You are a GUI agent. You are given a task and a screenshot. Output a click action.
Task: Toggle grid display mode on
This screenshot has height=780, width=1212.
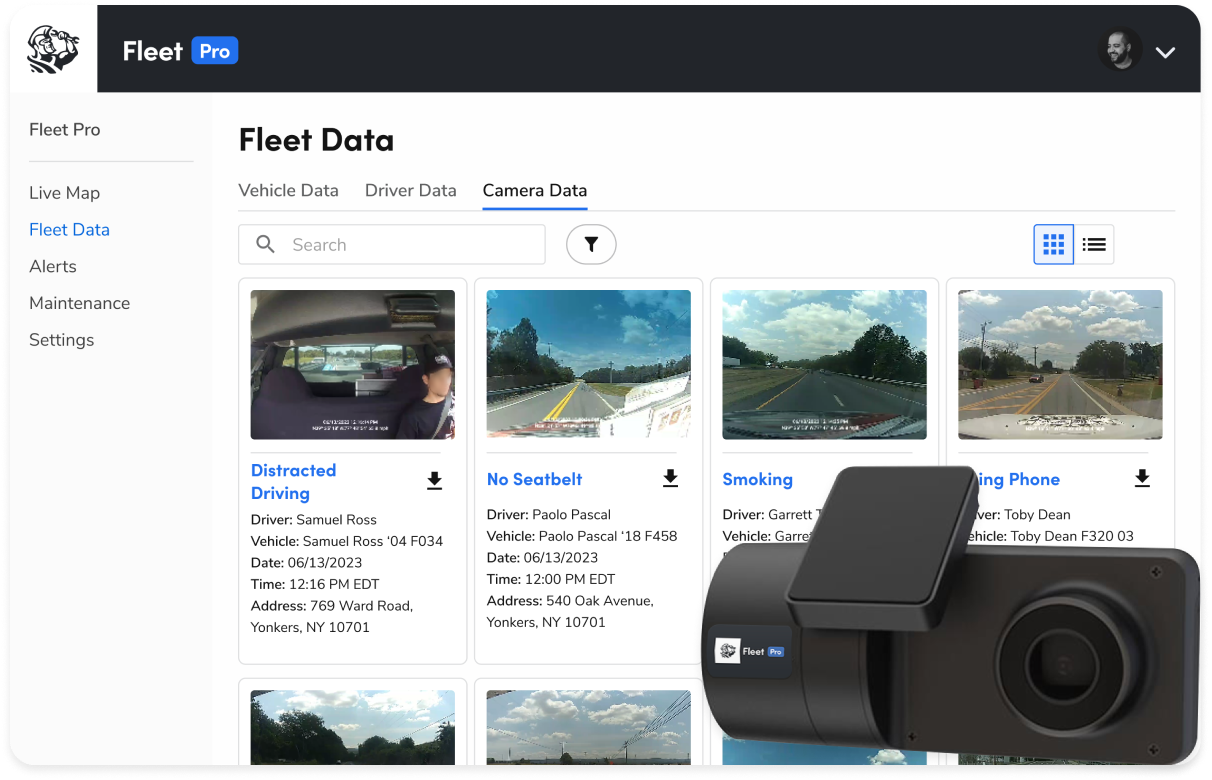[1053, 244]
